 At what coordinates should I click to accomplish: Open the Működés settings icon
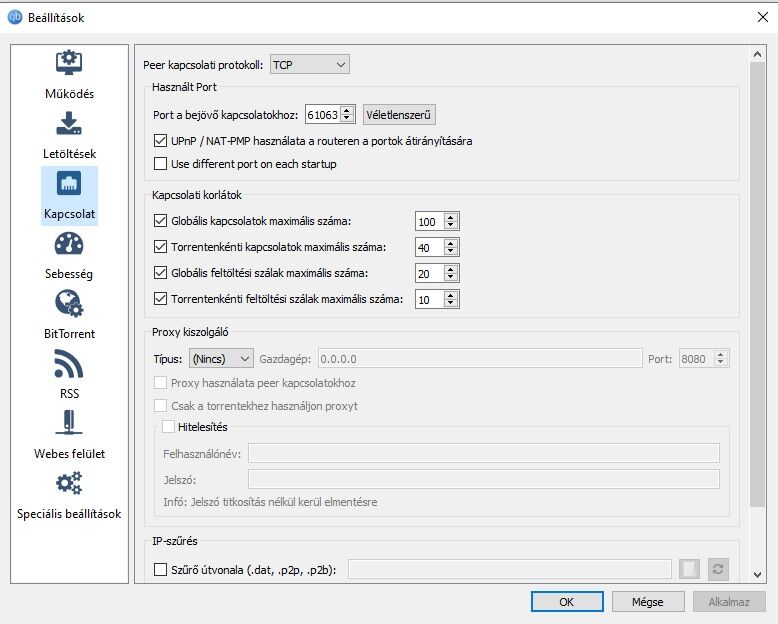[69, 62]
